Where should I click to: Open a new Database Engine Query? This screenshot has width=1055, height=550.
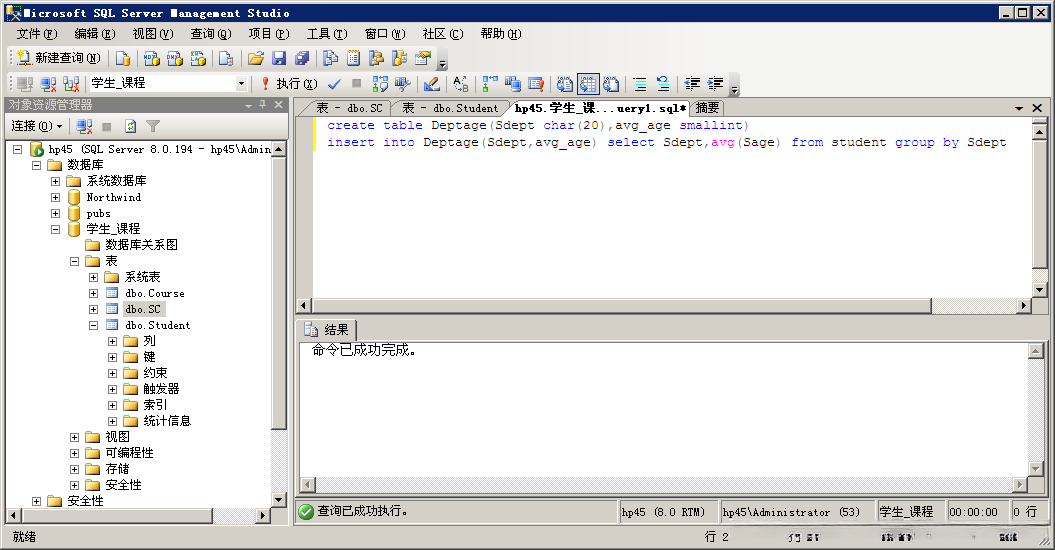[122, 59]
